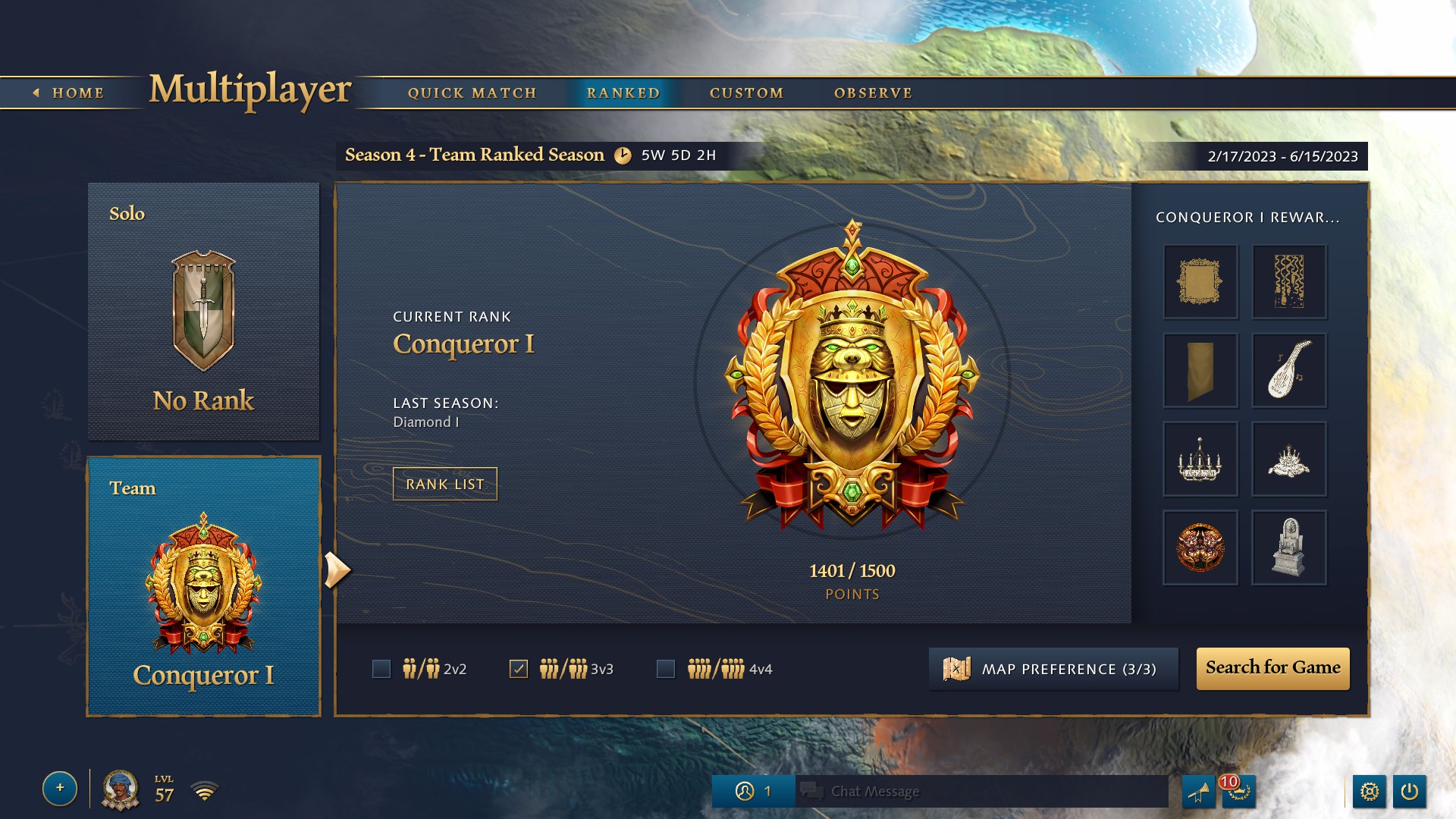This screenshot has height=819, width=1456.
Task: Switch to the Observe tab
Action: click(x=874, y=93)
